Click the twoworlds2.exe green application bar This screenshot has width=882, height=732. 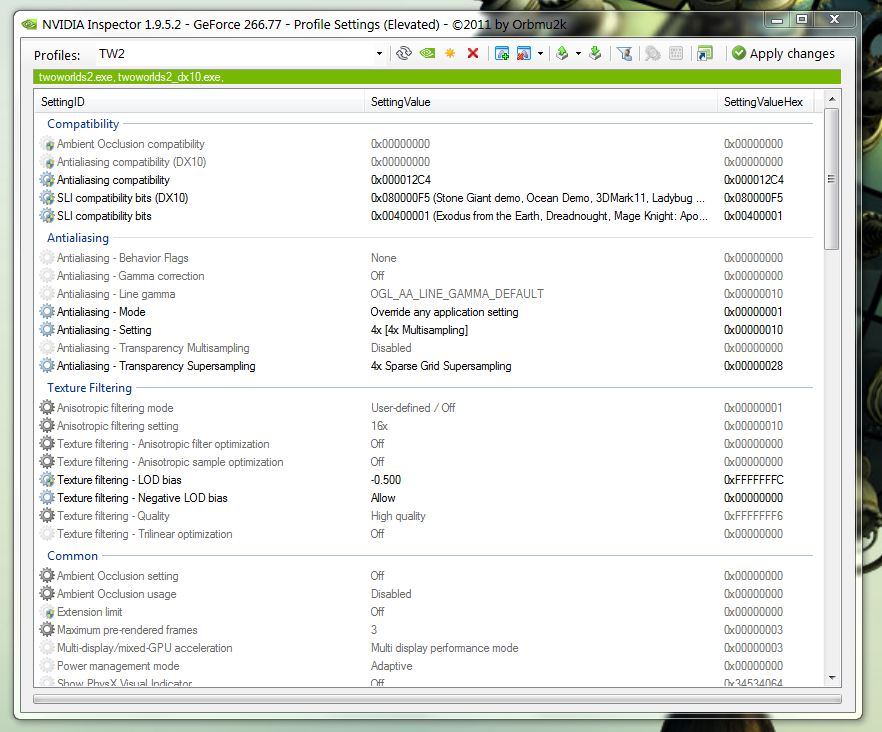click(437, 77)
